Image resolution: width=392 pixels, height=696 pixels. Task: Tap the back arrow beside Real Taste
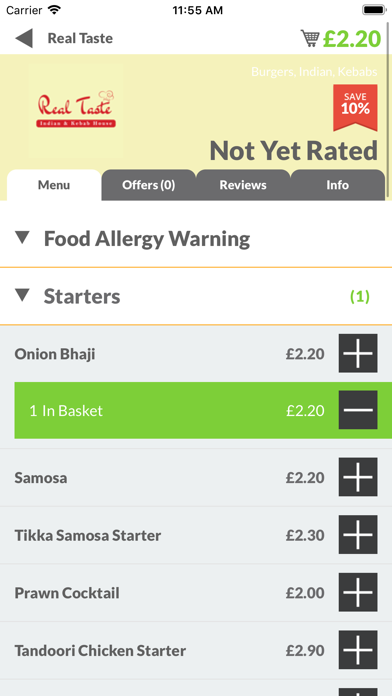(24, 38)
